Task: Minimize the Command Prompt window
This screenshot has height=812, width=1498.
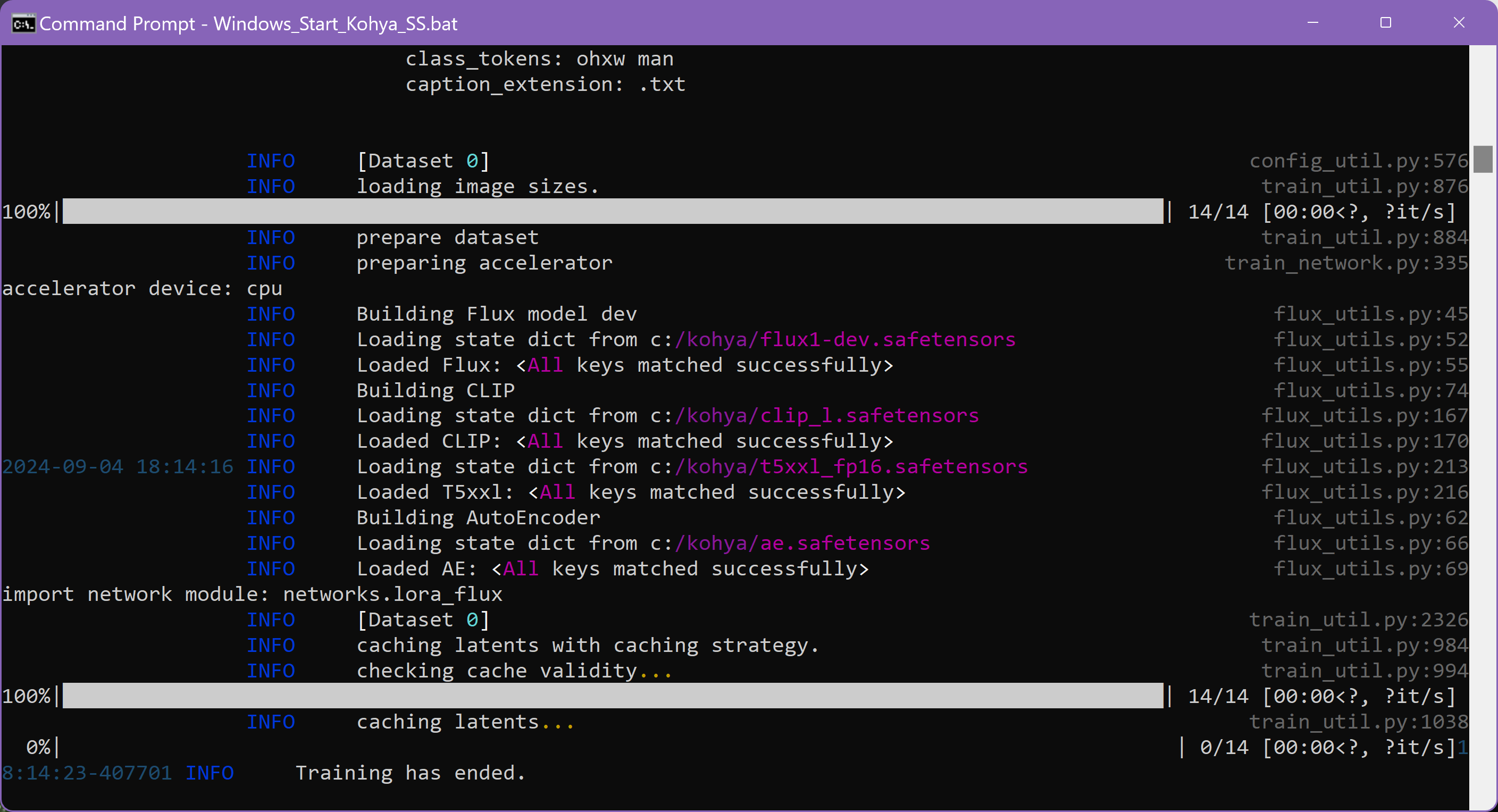Action: pyautogui.click(x=1312, y=23)
